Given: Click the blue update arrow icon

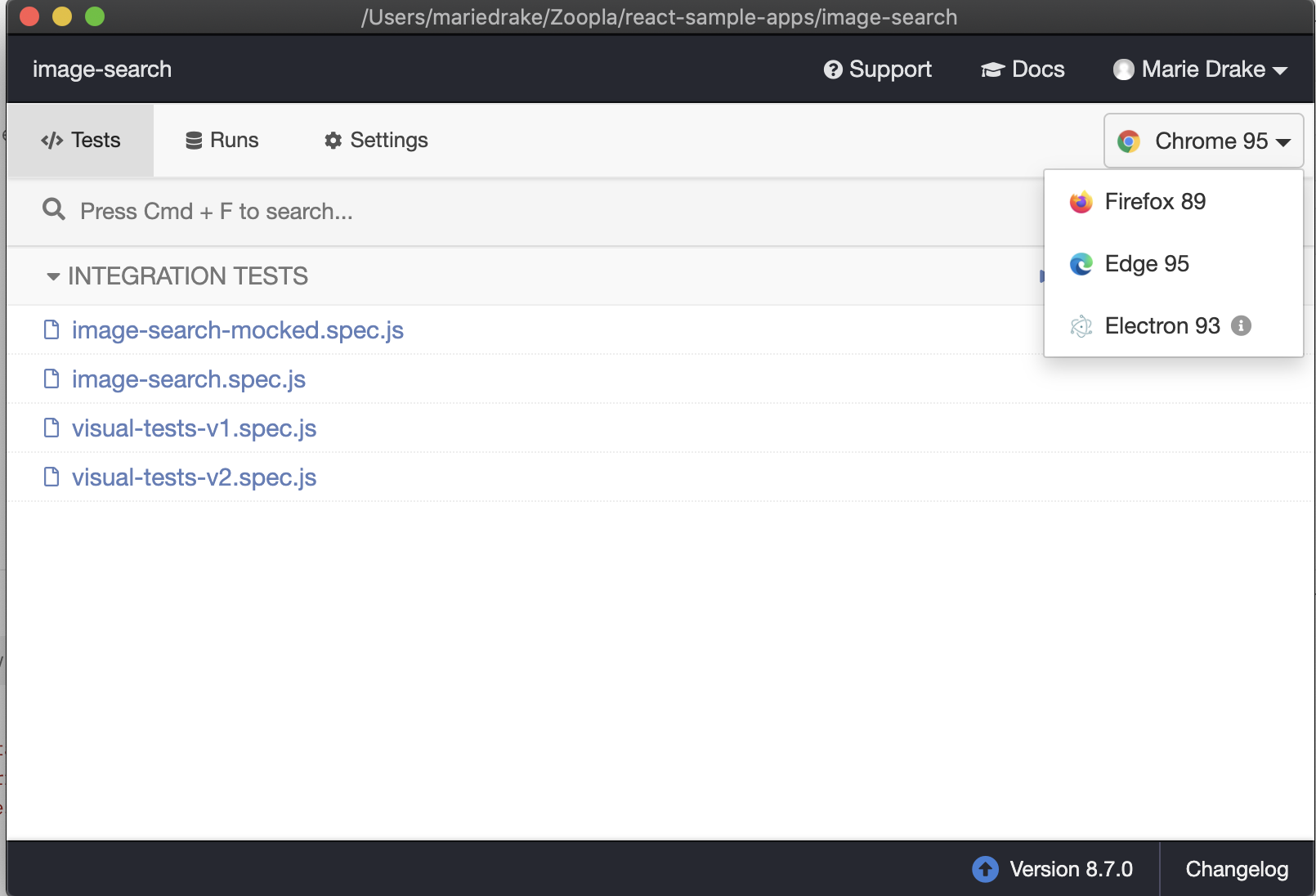Looking at the screenshot, I should pyautogui.click(x=986, y=869).
